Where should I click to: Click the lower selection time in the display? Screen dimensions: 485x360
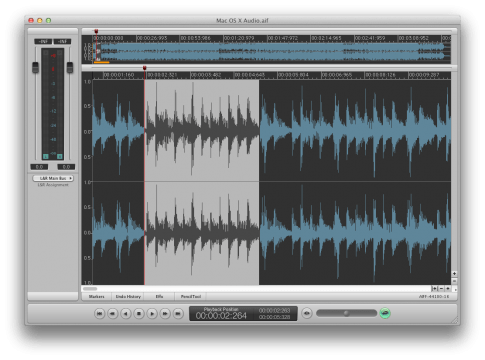(x=274, y=317)
